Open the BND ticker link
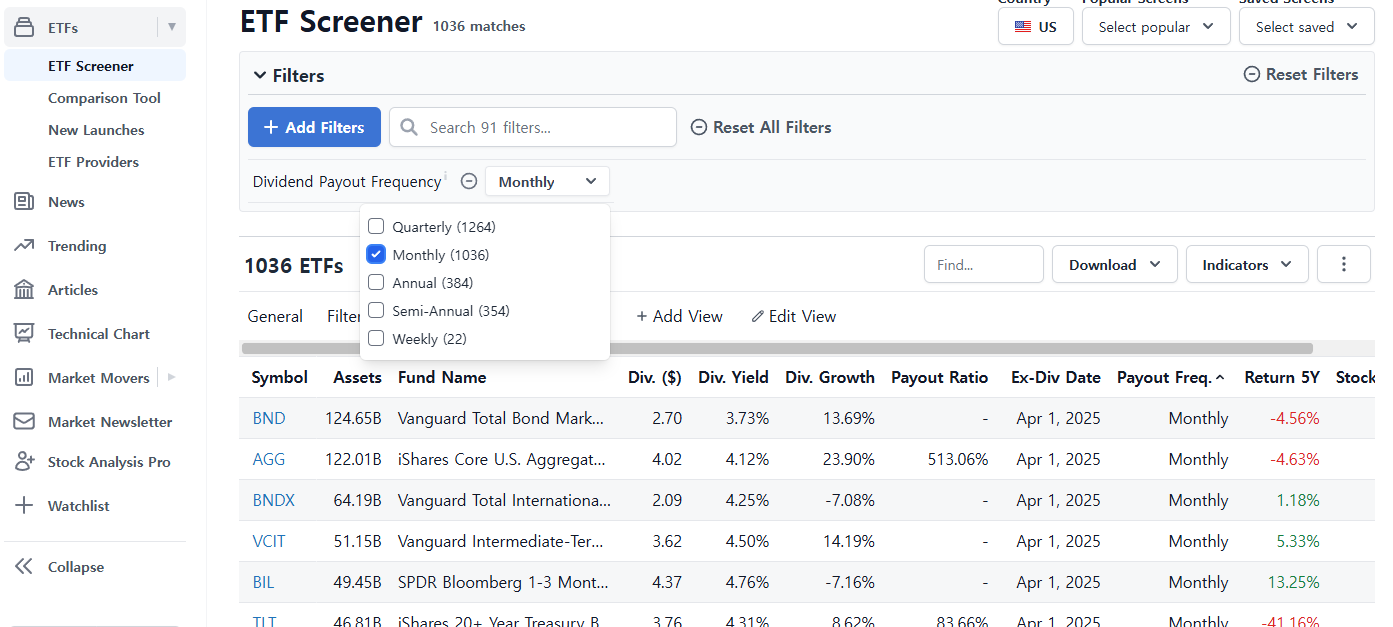The height and width of the screenshot is (627, 1393). tap(268, 418)
